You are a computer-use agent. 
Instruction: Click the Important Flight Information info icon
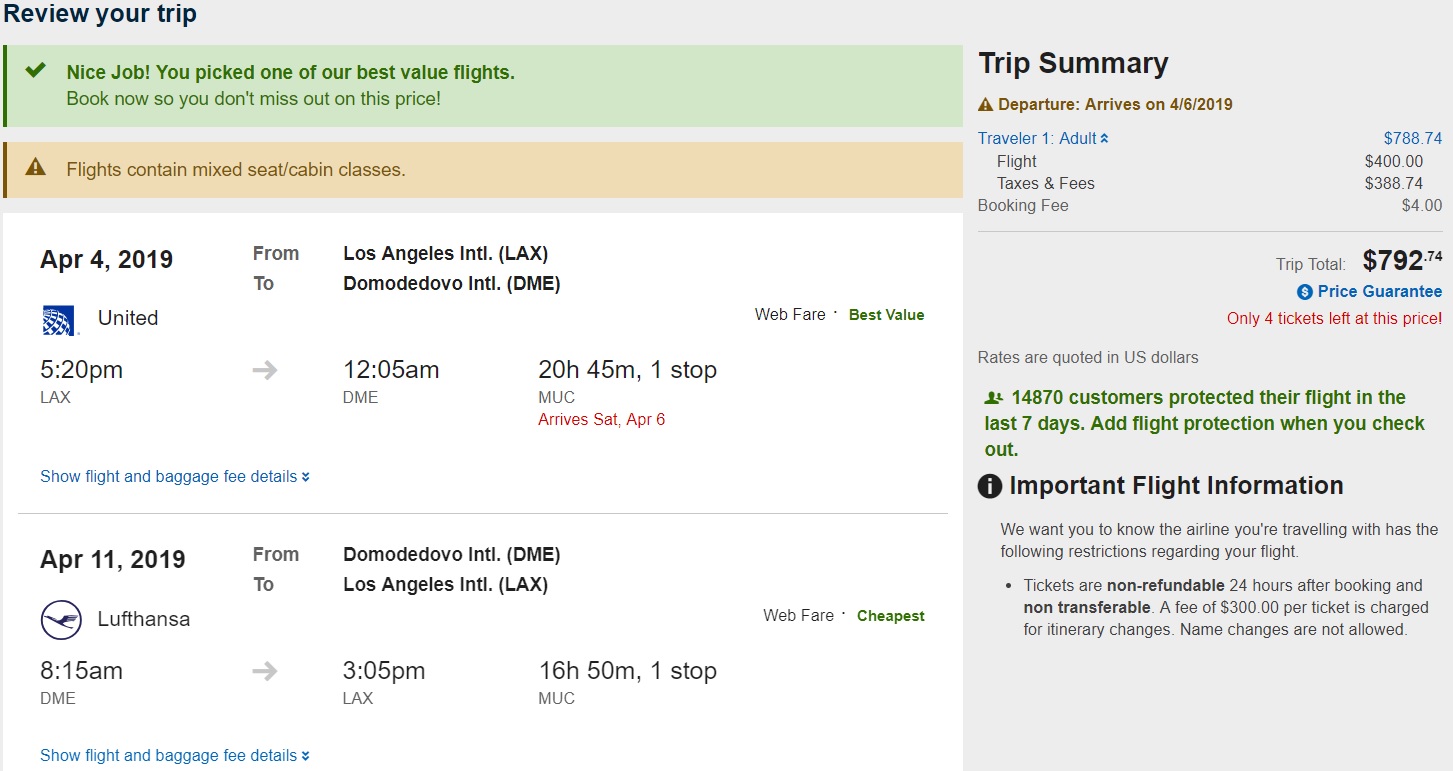(989, 487)
